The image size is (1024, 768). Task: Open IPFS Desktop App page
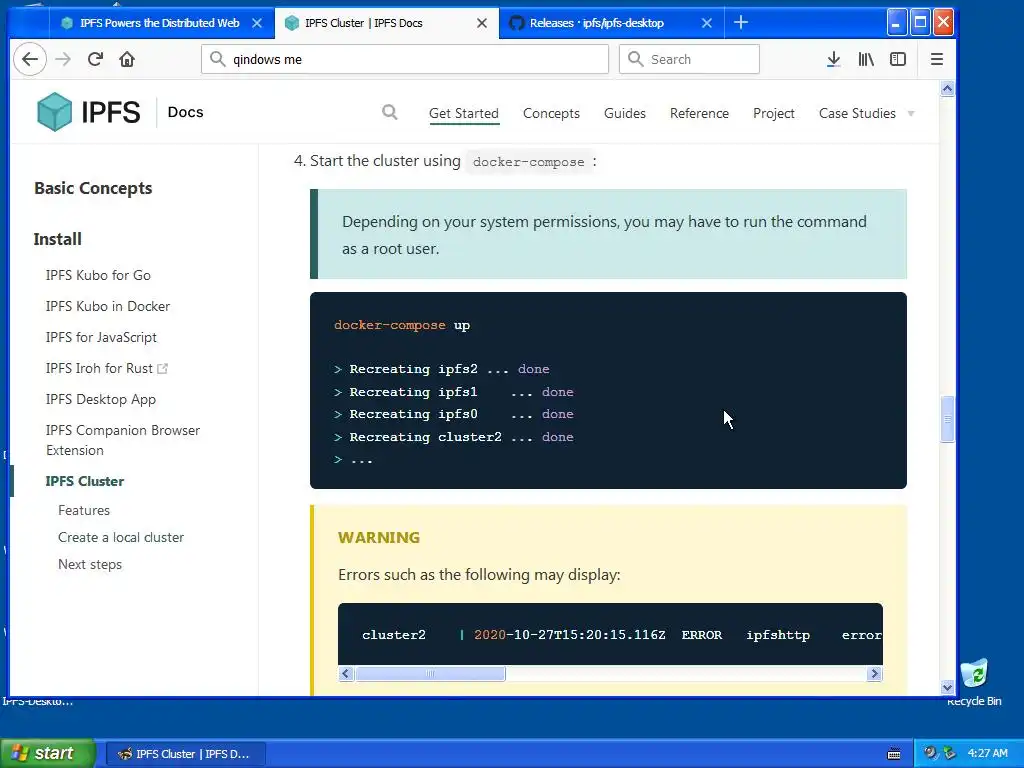(101, 399)
